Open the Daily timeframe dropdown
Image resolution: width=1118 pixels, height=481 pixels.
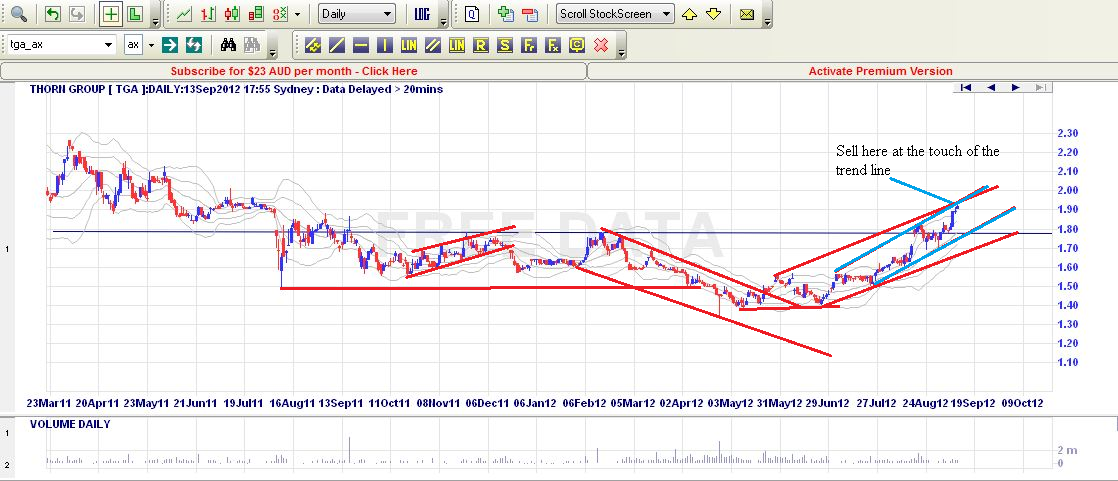click(x=357, y=14)
